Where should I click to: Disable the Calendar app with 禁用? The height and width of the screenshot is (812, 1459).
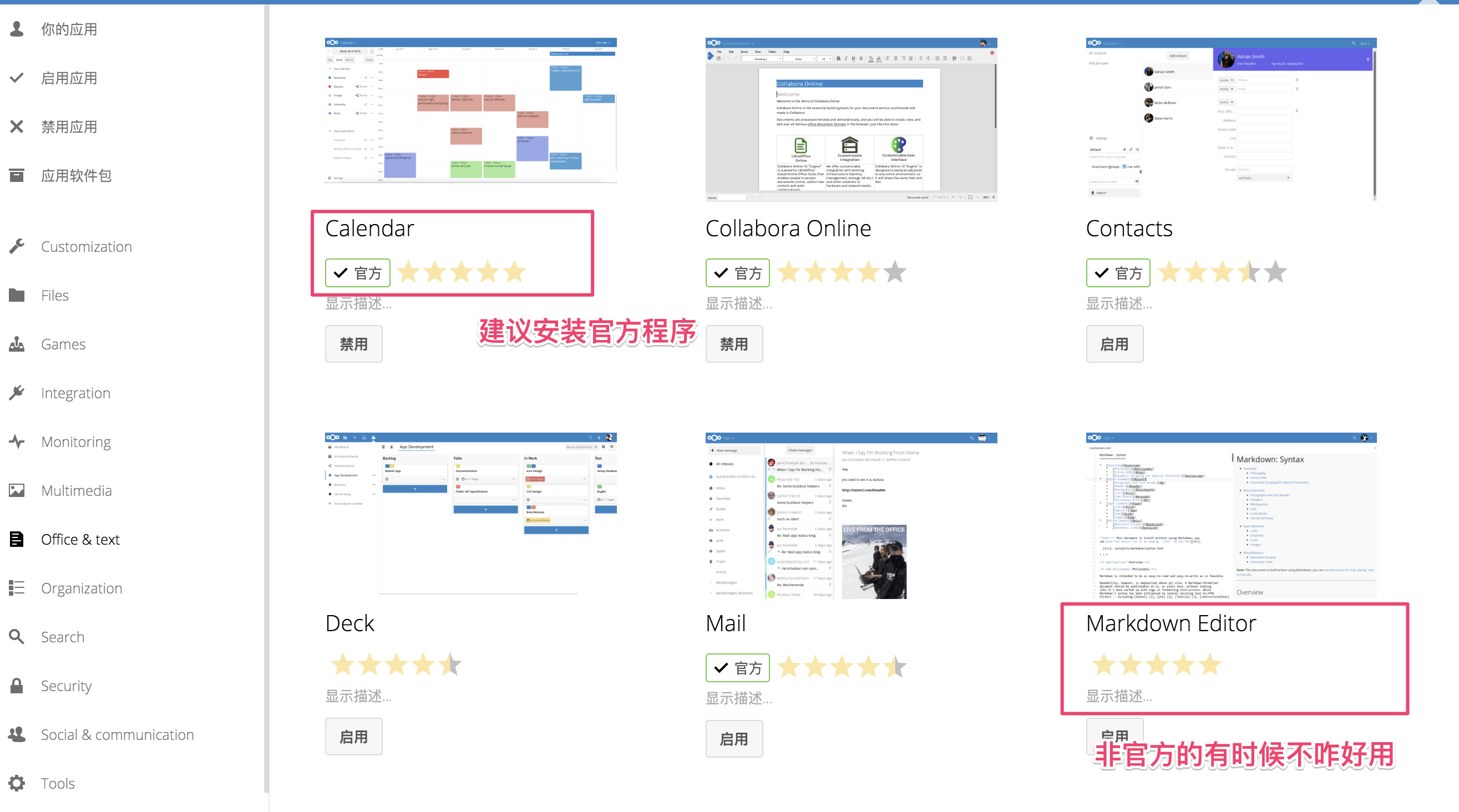(353, 344)
